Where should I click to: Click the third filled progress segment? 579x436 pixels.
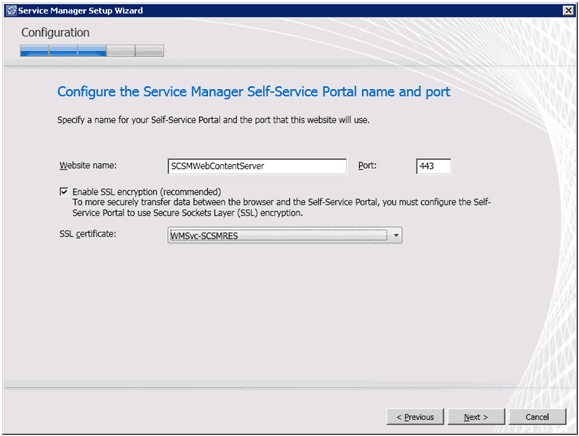pos(92,51)
